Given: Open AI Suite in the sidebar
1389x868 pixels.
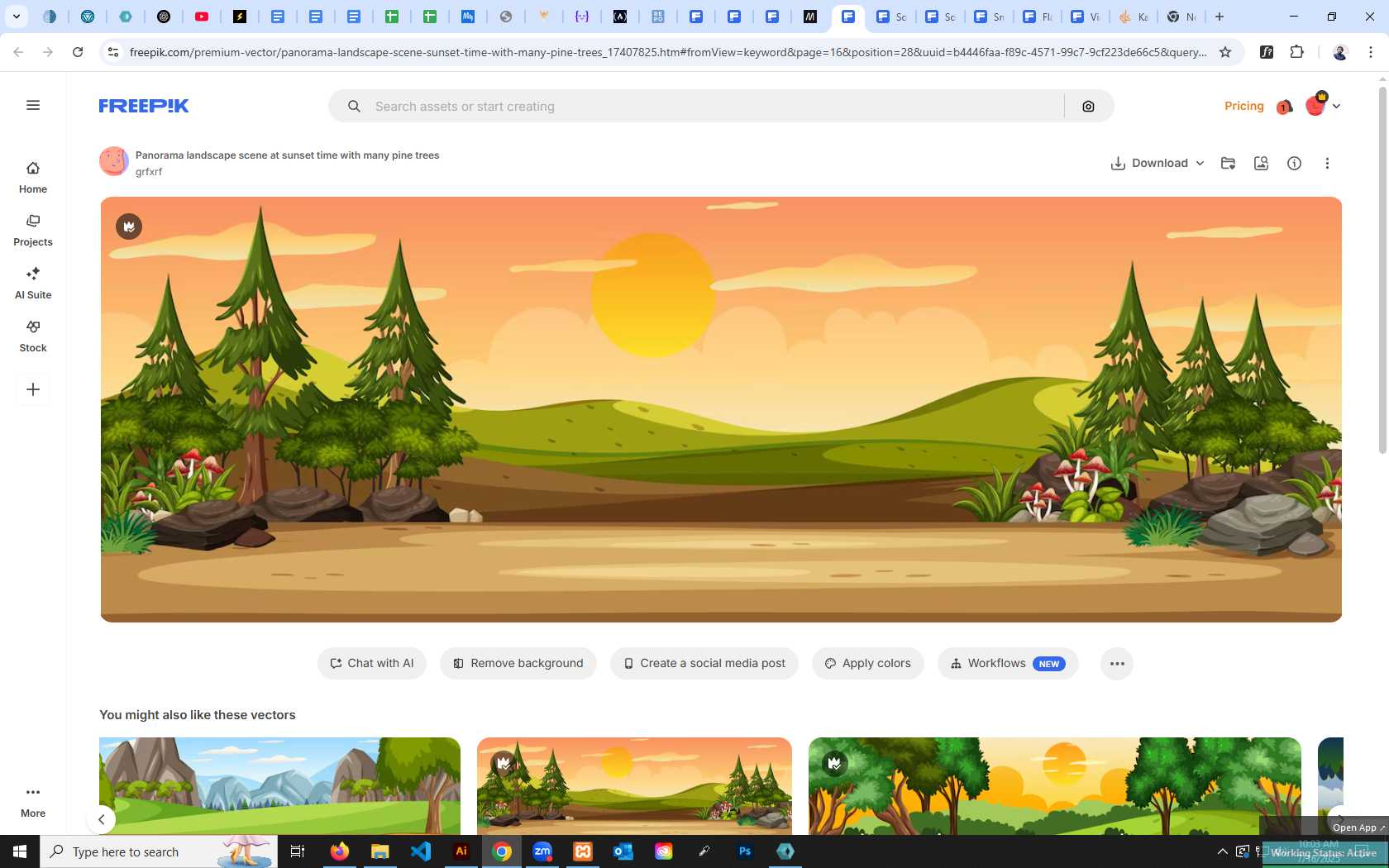Looking at the screenshot, I should (33, 284).
